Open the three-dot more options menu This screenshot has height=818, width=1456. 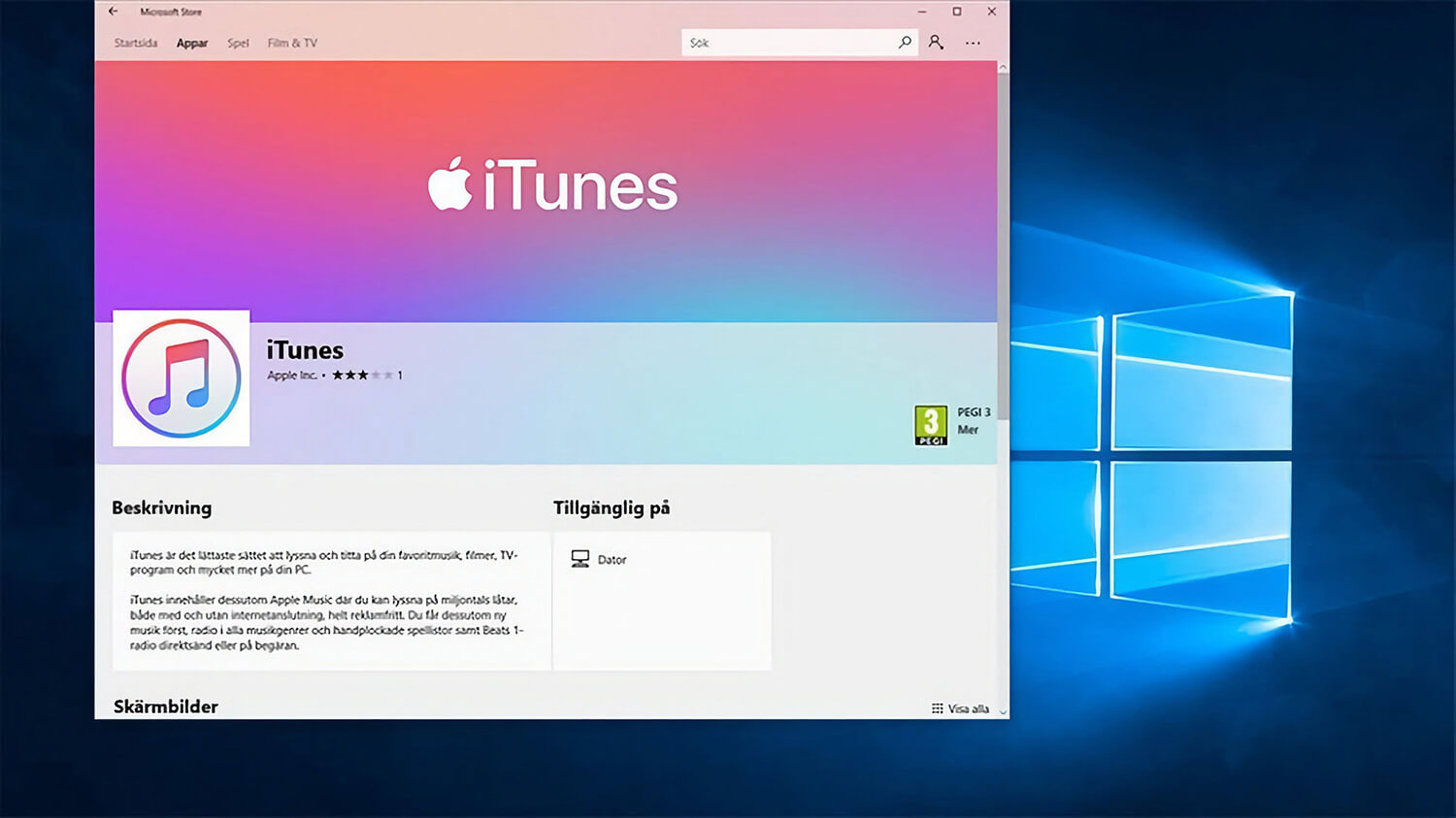[x=973, y=43]
